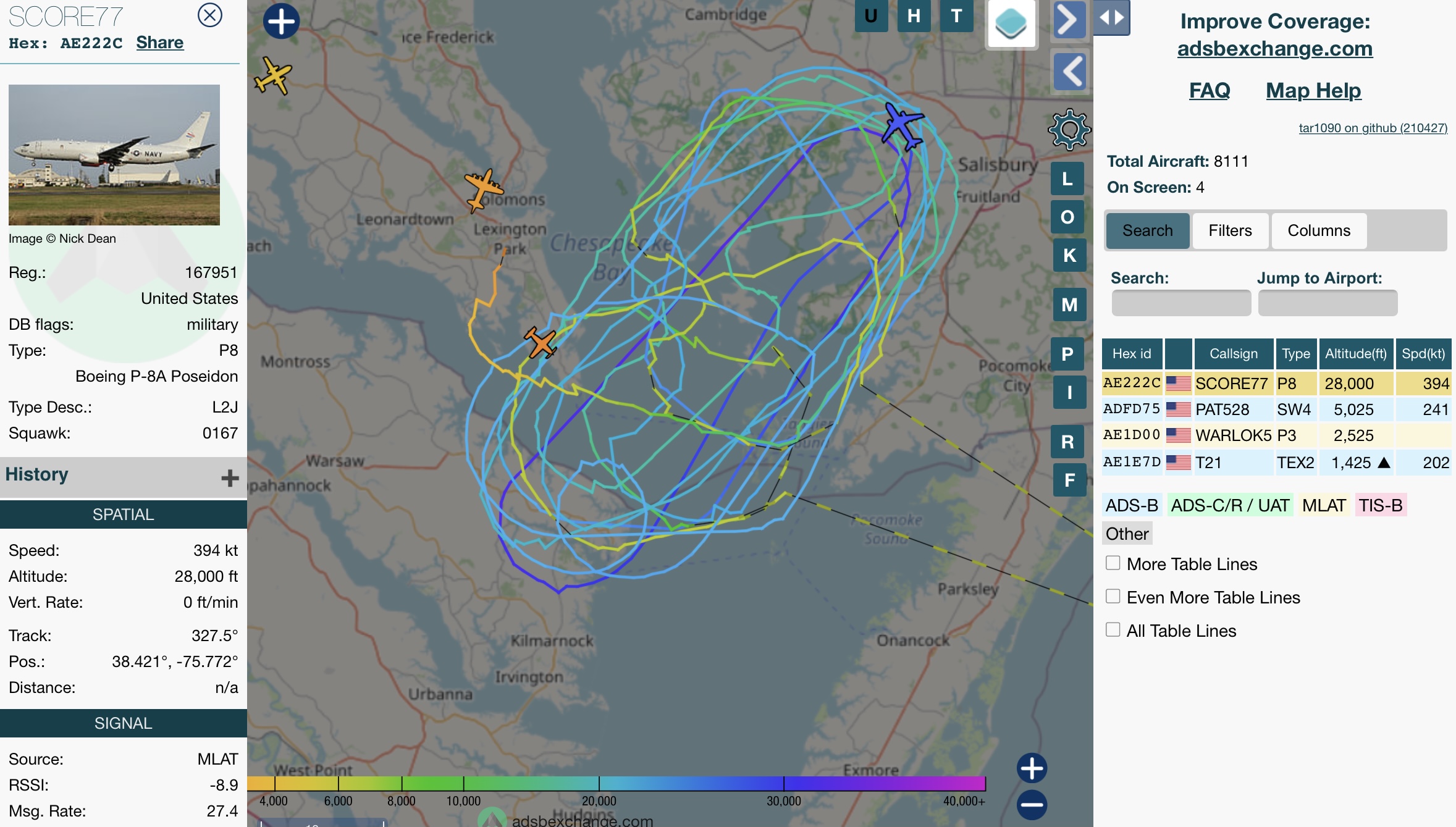Select SCORE77 row in aircraft table

tap(1276, 384)
